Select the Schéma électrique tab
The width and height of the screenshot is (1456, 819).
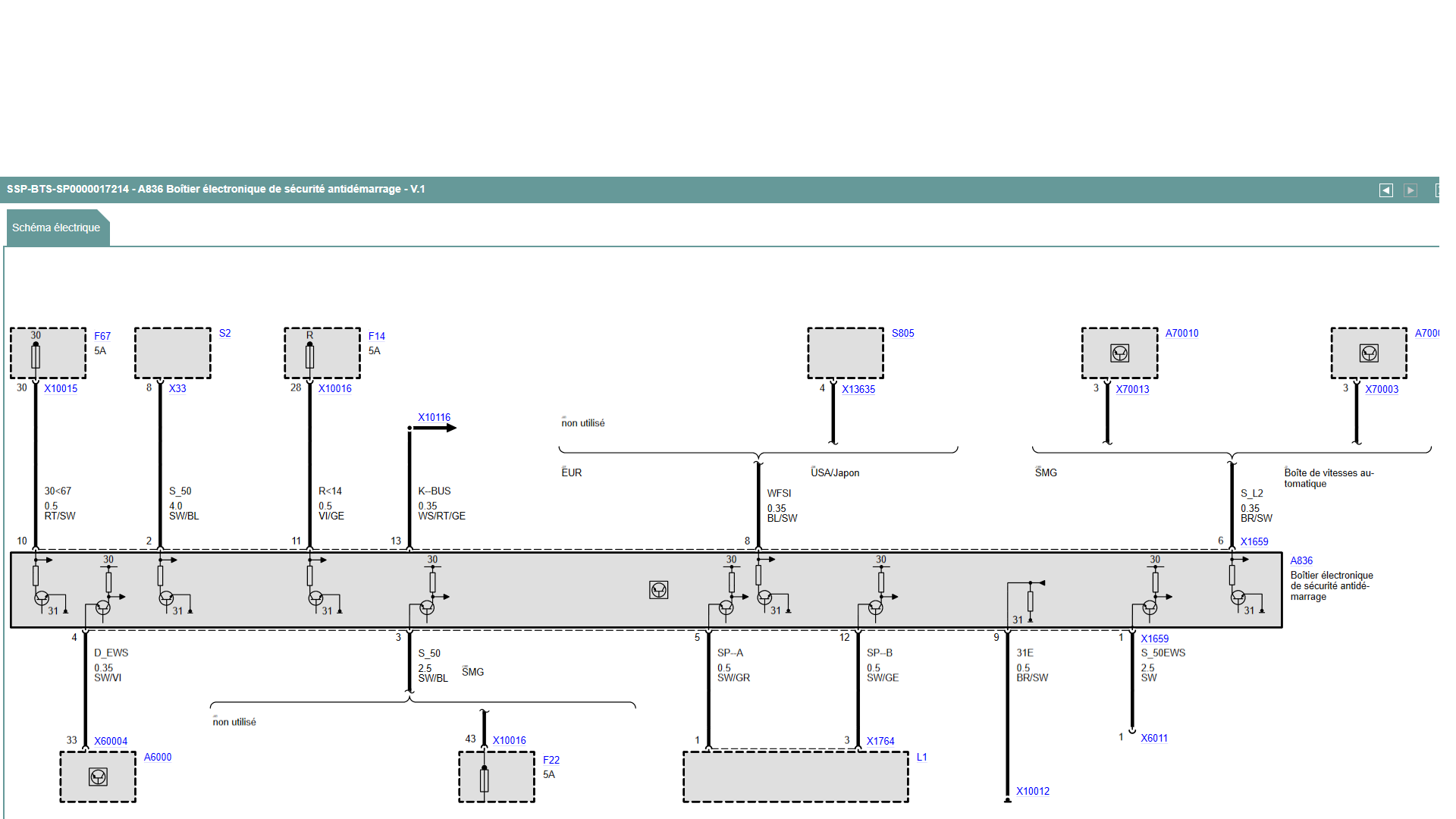(x=56, y=227)
